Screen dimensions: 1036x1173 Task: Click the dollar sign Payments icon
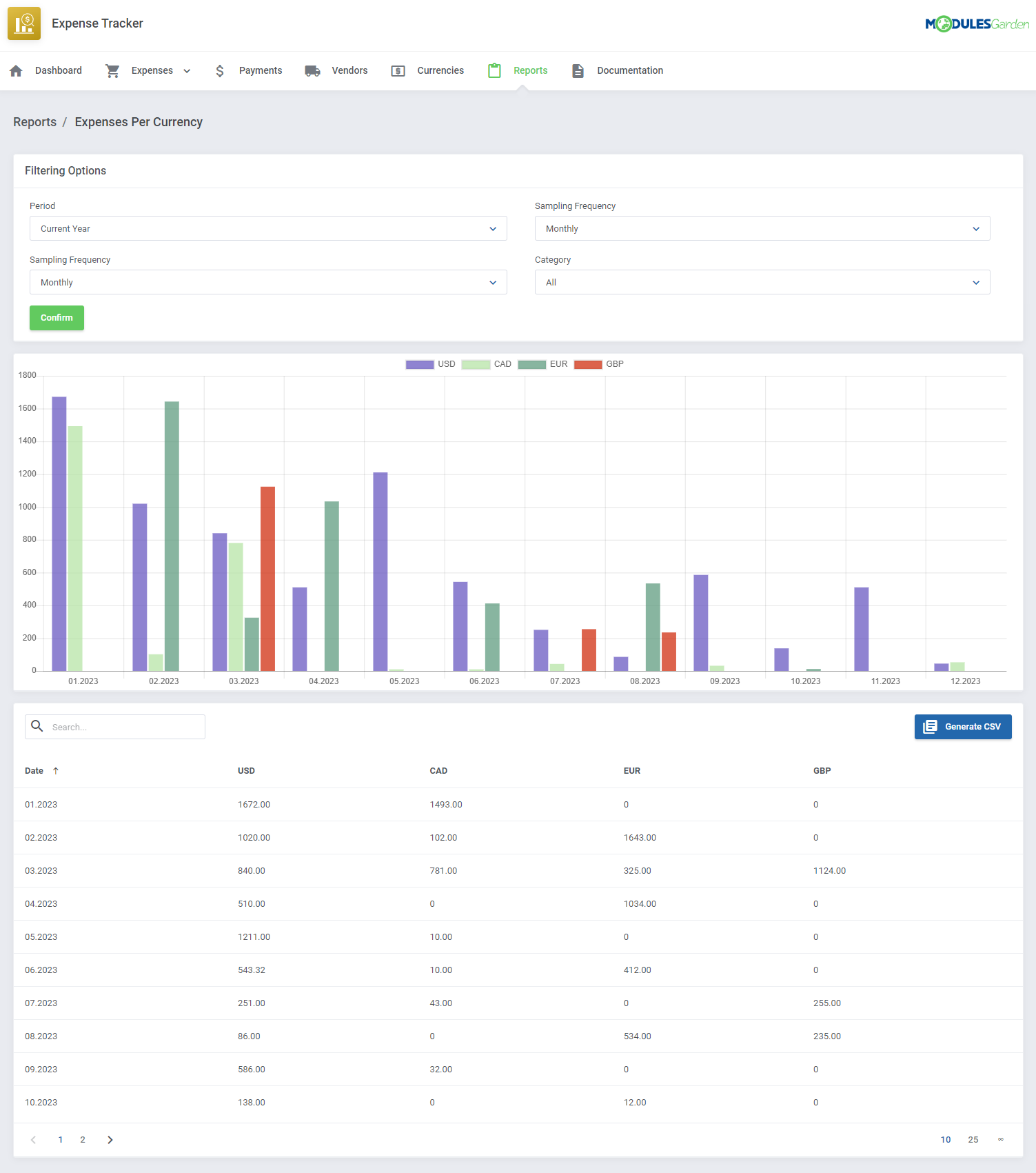coord(220,70)
